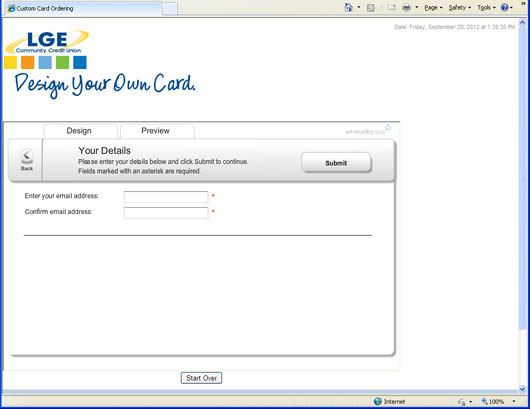Screen dimensions: 530x409
Task: Click the Read Mail envelope icon
Action: point(392,7)
